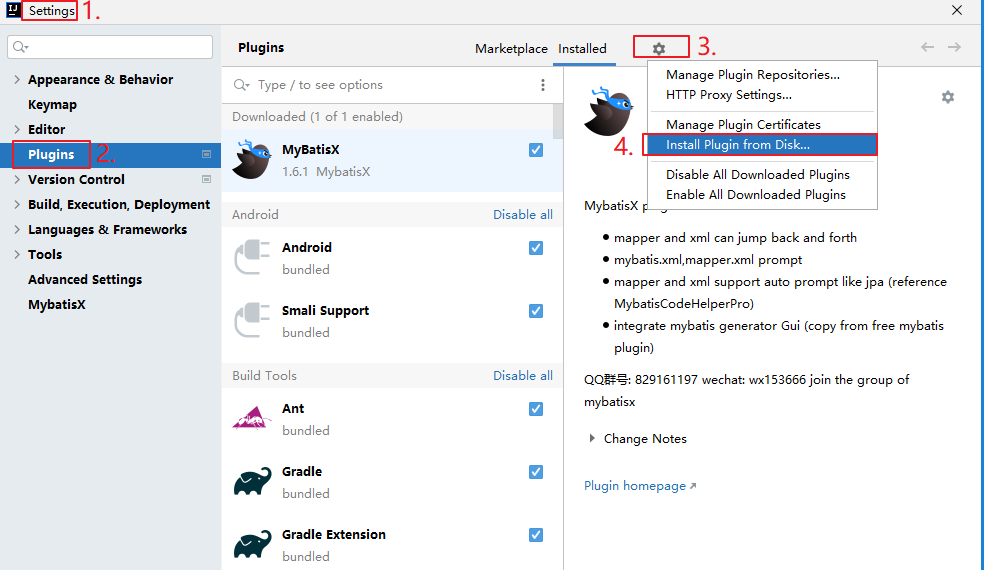This screenshot has width=984, height=570.
Task: Select the Gradle Extension plugin name
Action: (x=334, y=534)
